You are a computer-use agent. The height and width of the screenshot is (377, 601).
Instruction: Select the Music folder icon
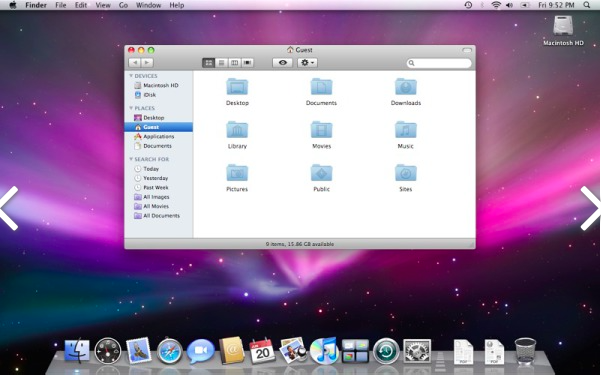click(x=406, y=130)
